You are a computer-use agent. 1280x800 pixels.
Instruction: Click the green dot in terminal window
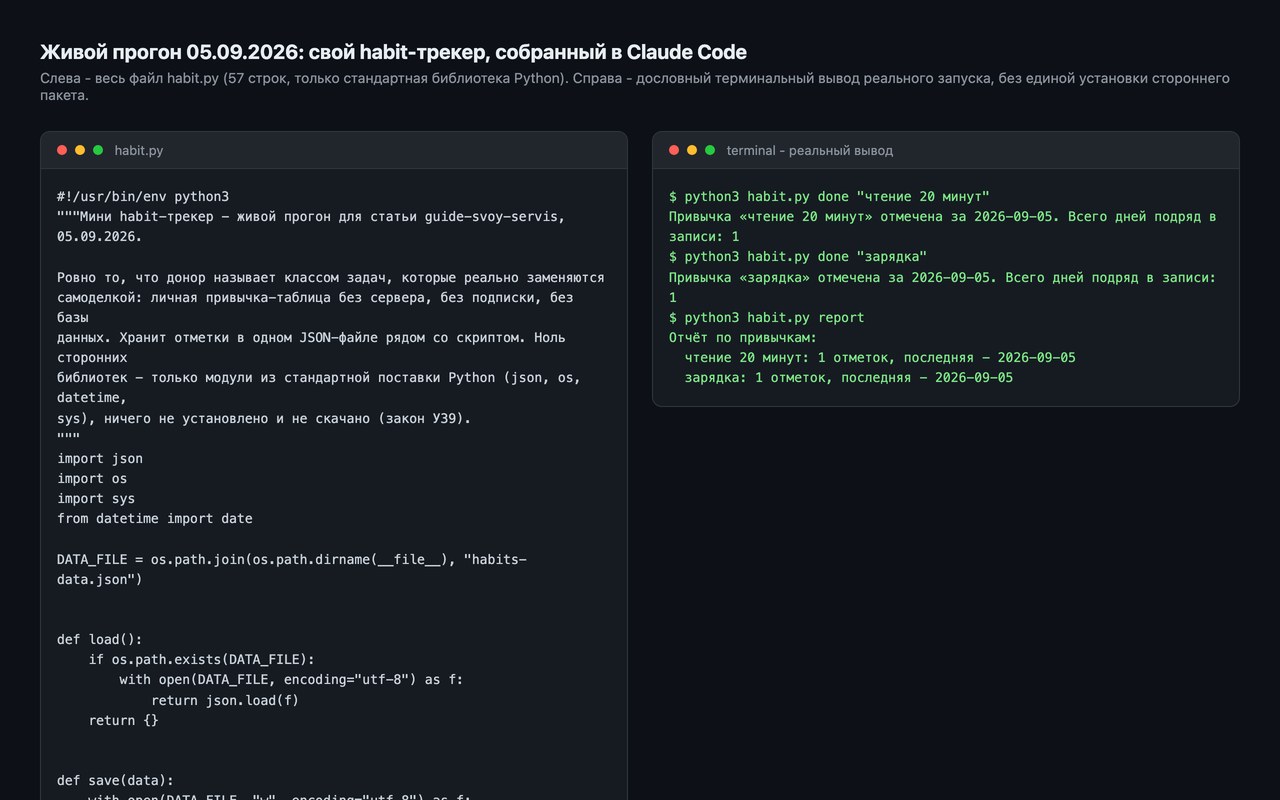[x=710, y=150]
